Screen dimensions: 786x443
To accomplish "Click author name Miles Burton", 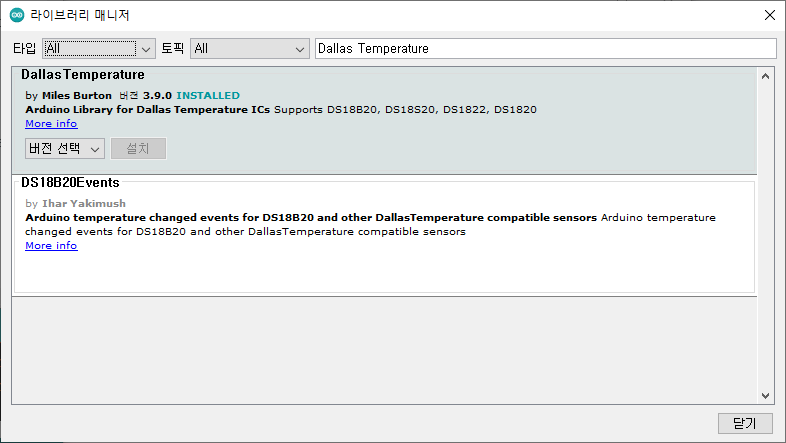I will [x=77, y=95].
